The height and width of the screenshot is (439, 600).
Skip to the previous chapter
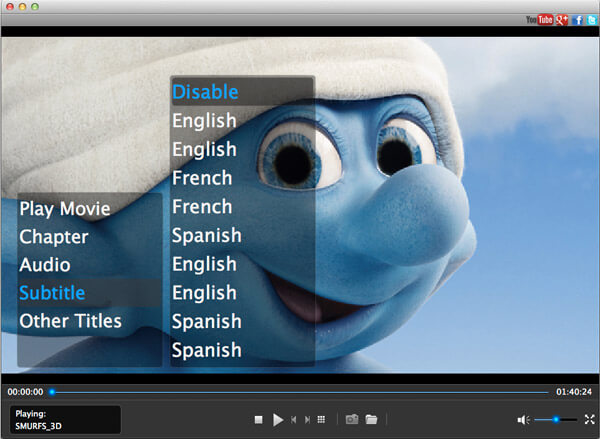[293, 420]
